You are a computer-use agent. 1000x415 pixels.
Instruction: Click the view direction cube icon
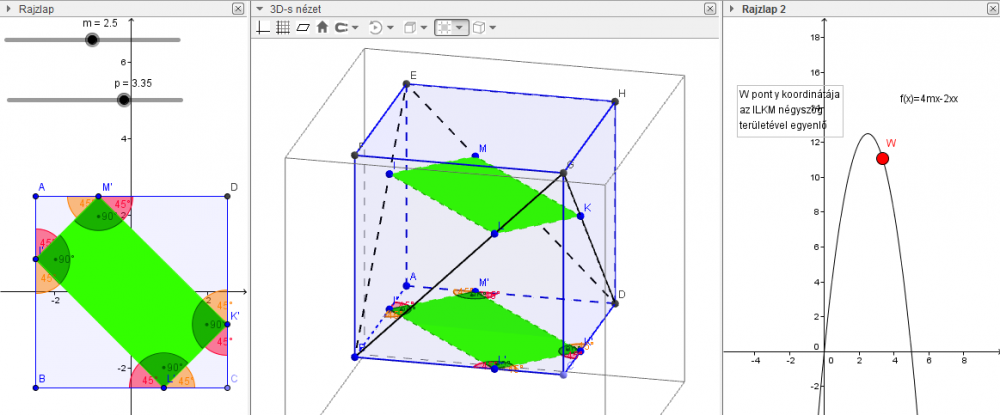[409, 27]
